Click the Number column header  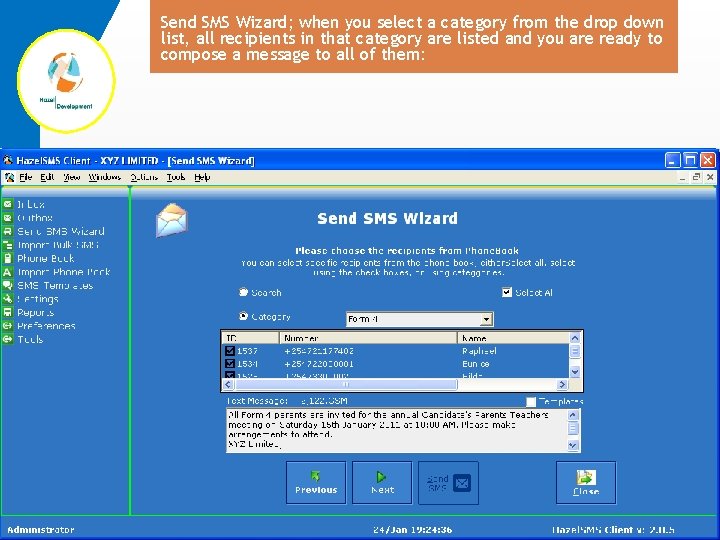coord(368,338)
